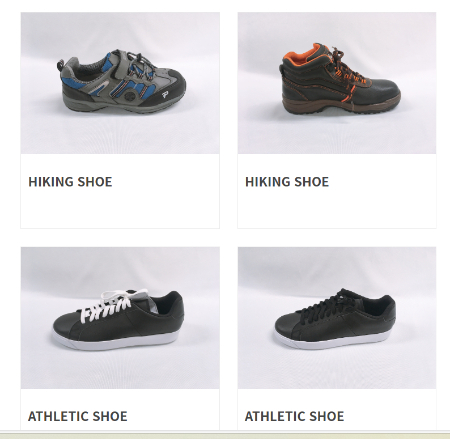450x439 pixels.
Task: Select ATHLETIC SHOE title under the white-laced sneaker
Action: pyautogui.click(x=78, y=416)
